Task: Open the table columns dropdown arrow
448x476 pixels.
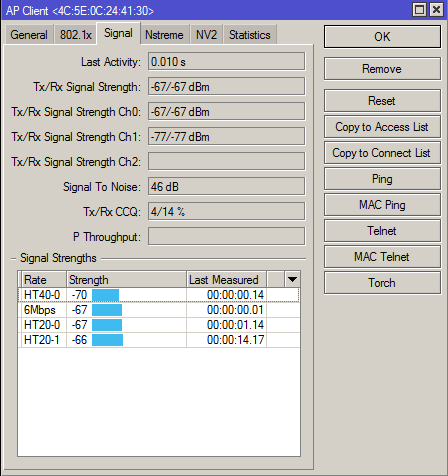Action: tap(292, 279)
